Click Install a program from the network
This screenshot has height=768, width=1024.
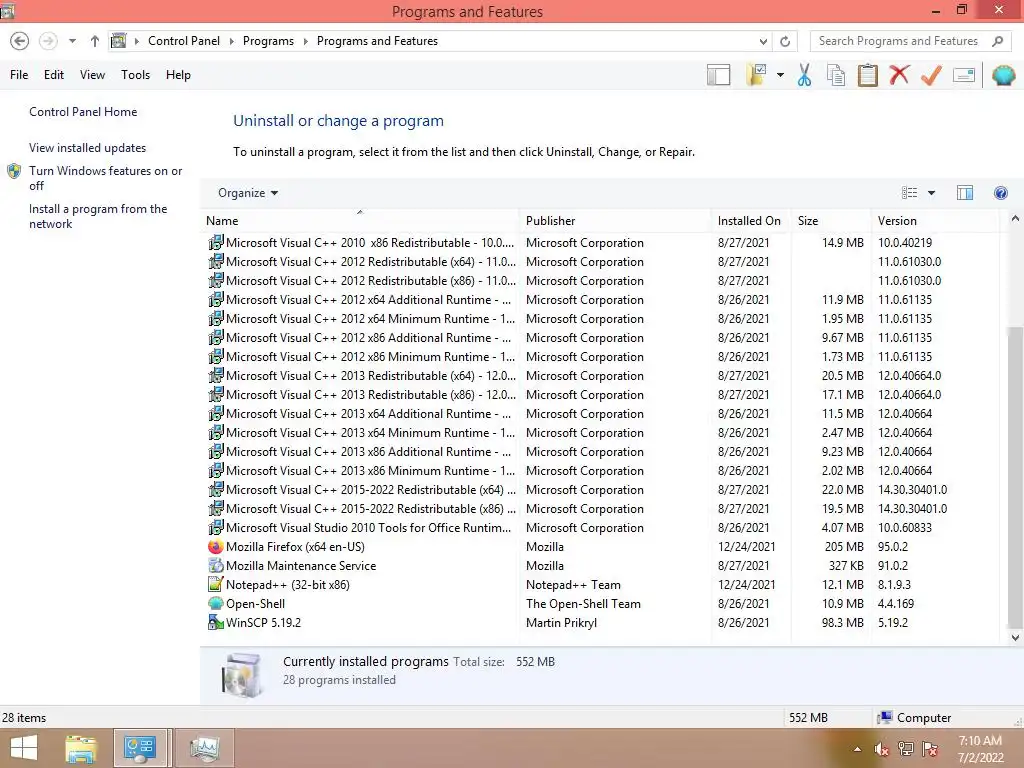(x=98, y=216)
